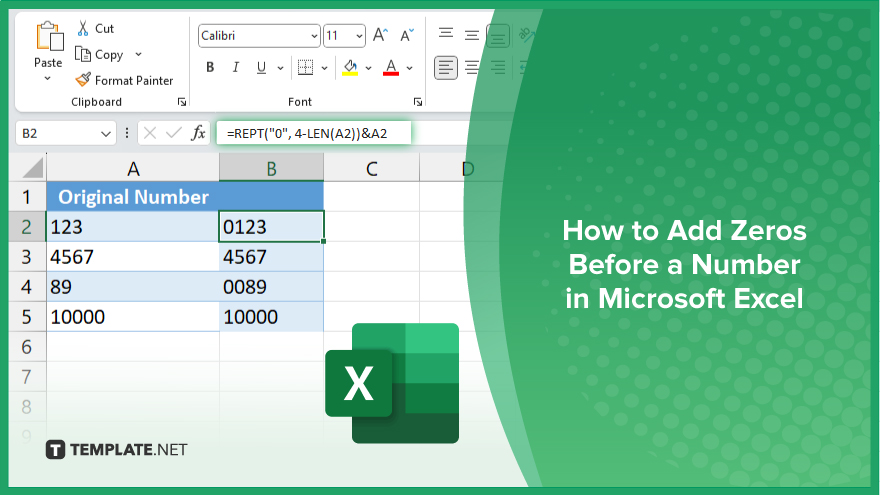
Task: Select cell A3 containing 4567
Action: [133, 256]
